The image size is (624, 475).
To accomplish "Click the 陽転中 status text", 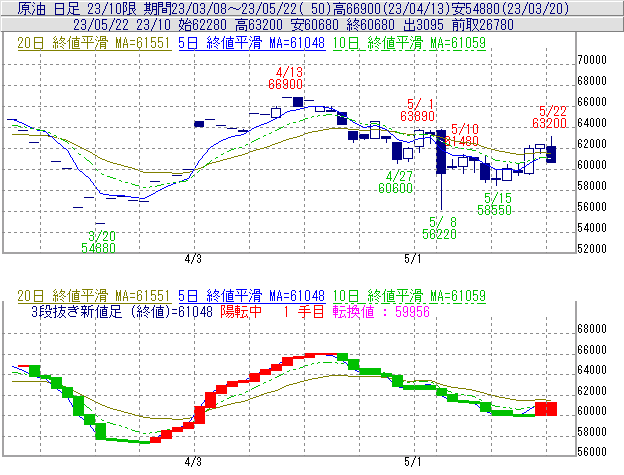I will 241,311.
